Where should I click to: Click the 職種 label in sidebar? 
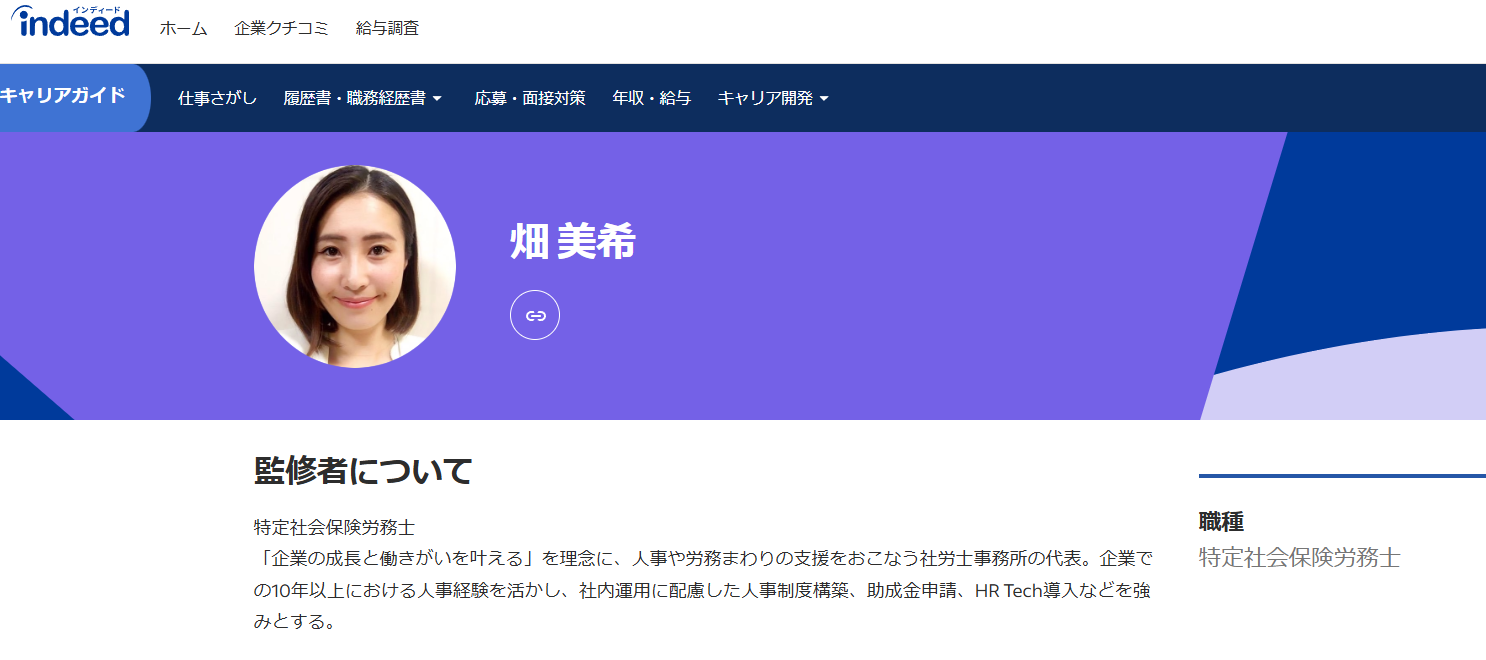[x=1221, y=521]
